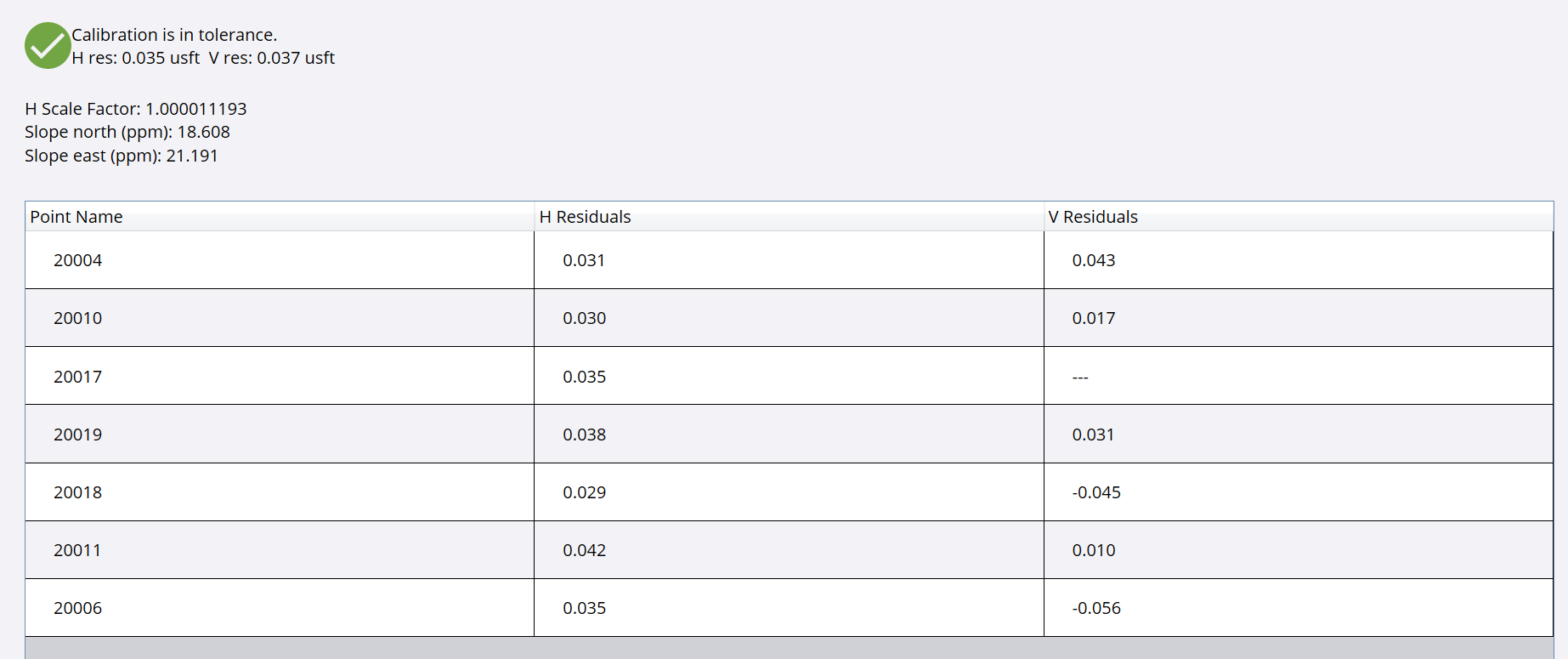Viewport: 1568px width, 659px height.
Task: Click V residual value -0.045
Action: (1096, 492)
